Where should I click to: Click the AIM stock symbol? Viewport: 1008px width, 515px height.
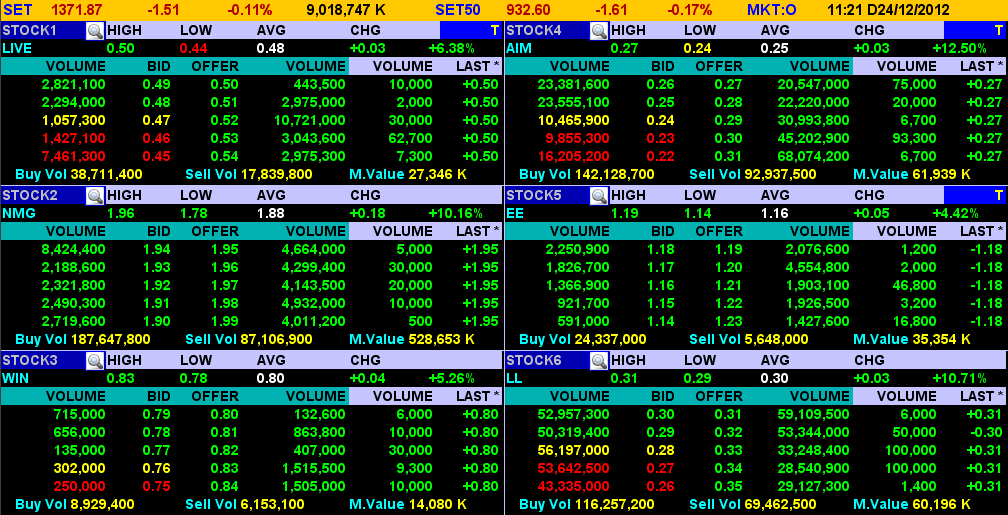click(519, 48)
